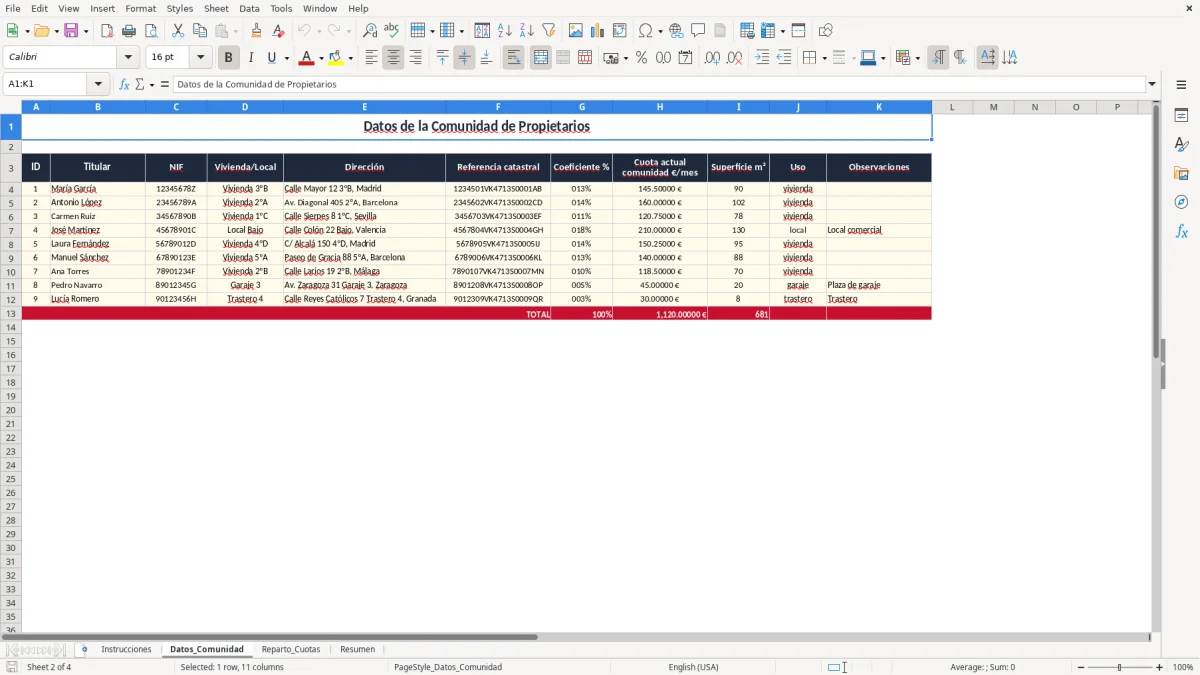This screenshot has width=1200, height=675.
Task: Add a decimal place
Action: [x=712, y=58]
